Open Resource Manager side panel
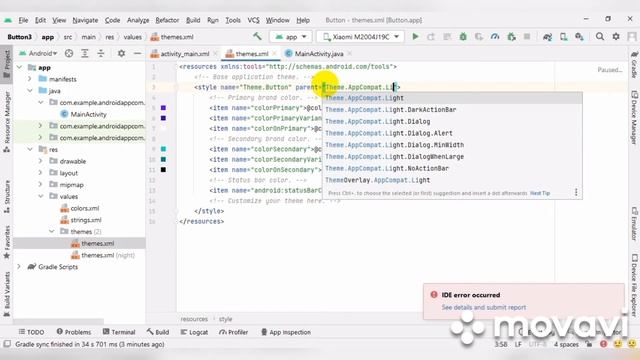Image resolution: width=640 pixels, height=360 pixels. pyautogui.click(x=7, y=122)
